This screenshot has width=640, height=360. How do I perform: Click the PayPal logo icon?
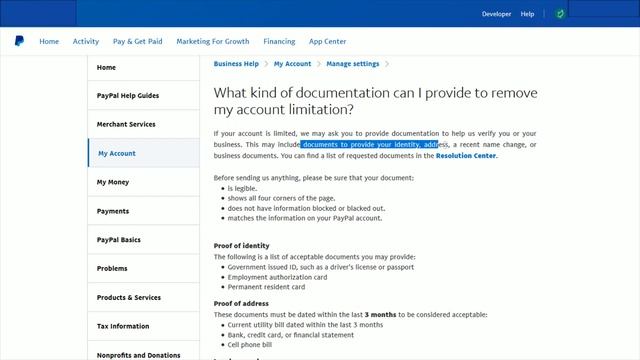(19, 41)
